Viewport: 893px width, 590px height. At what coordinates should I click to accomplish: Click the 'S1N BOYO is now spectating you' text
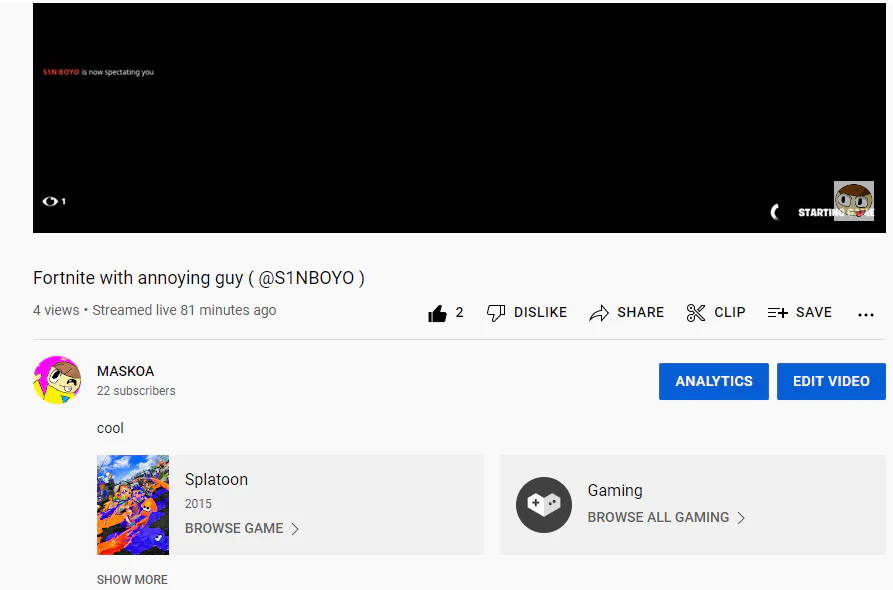99,72
